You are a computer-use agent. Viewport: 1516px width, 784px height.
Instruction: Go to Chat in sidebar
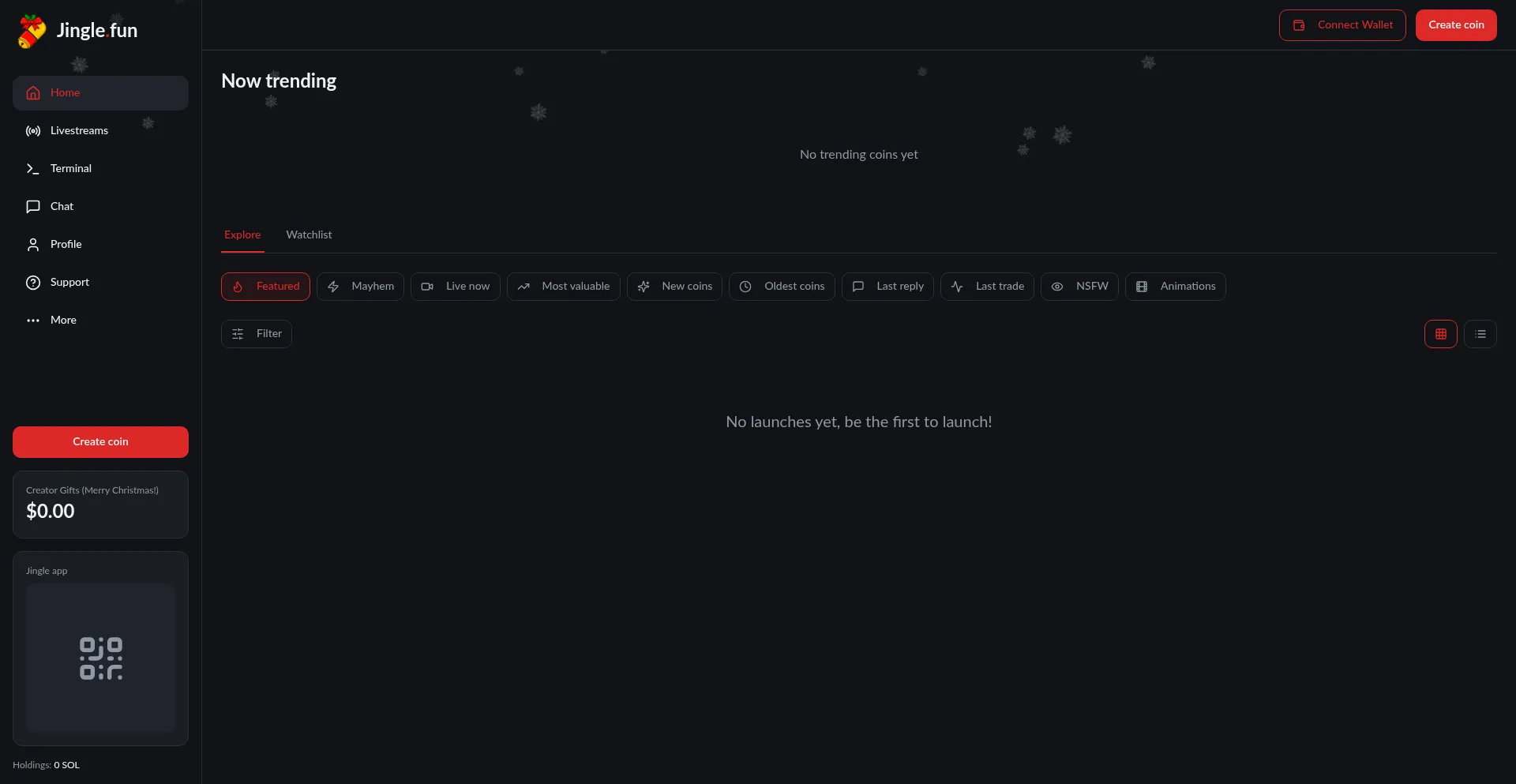click(62, 207)
